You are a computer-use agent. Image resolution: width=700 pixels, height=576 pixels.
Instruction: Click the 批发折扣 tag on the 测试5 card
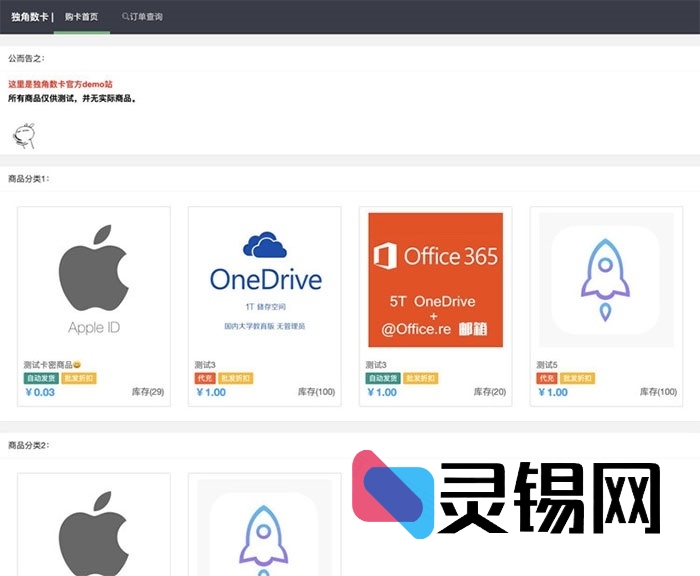578,379
